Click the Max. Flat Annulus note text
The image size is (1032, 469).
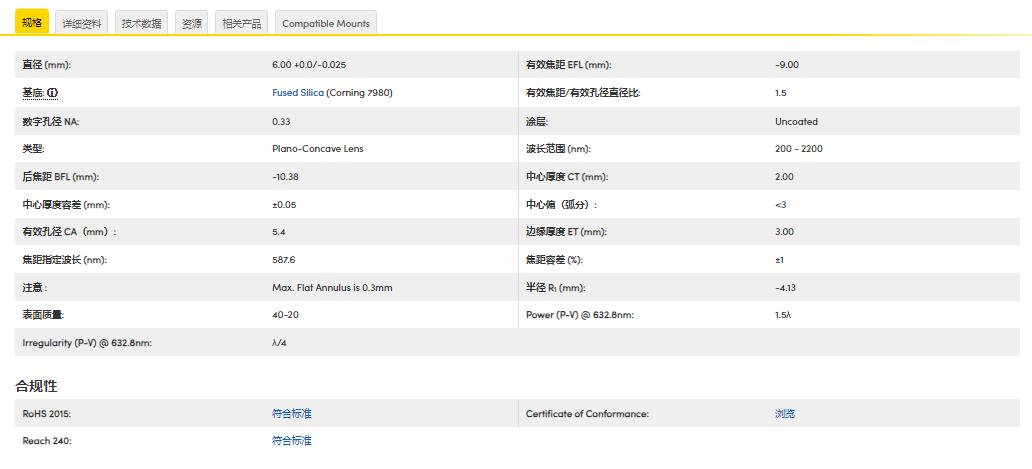click(332, 287)
